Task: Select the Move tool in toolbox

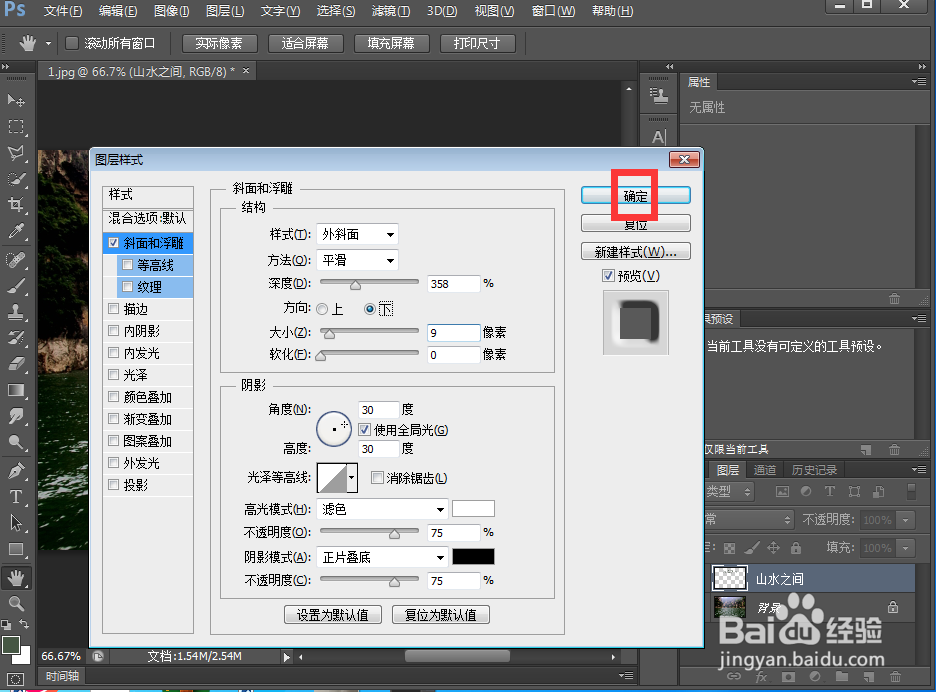Action: (16, 100)
